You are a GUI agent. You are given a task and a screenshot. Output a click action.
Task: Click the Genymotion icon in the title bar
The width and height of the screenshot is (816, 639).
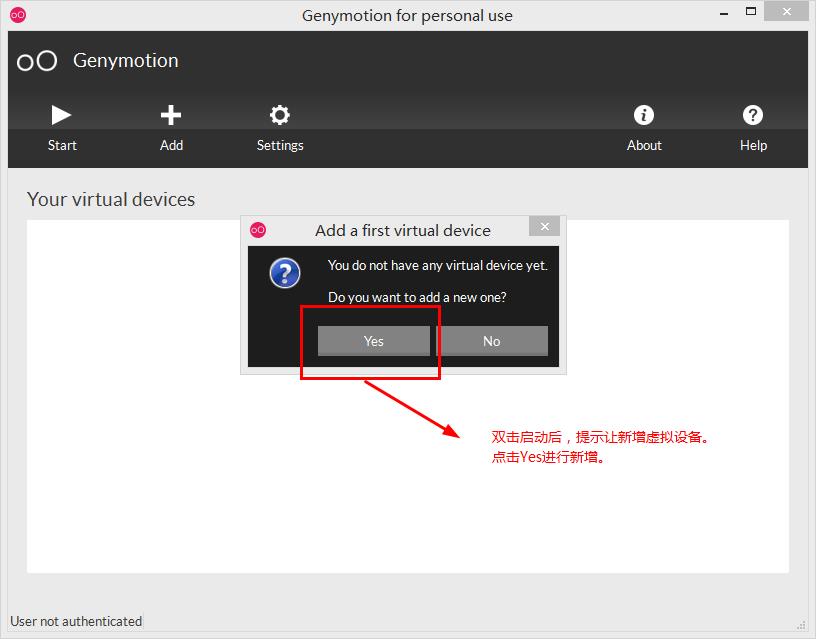(x=18, y=15)
